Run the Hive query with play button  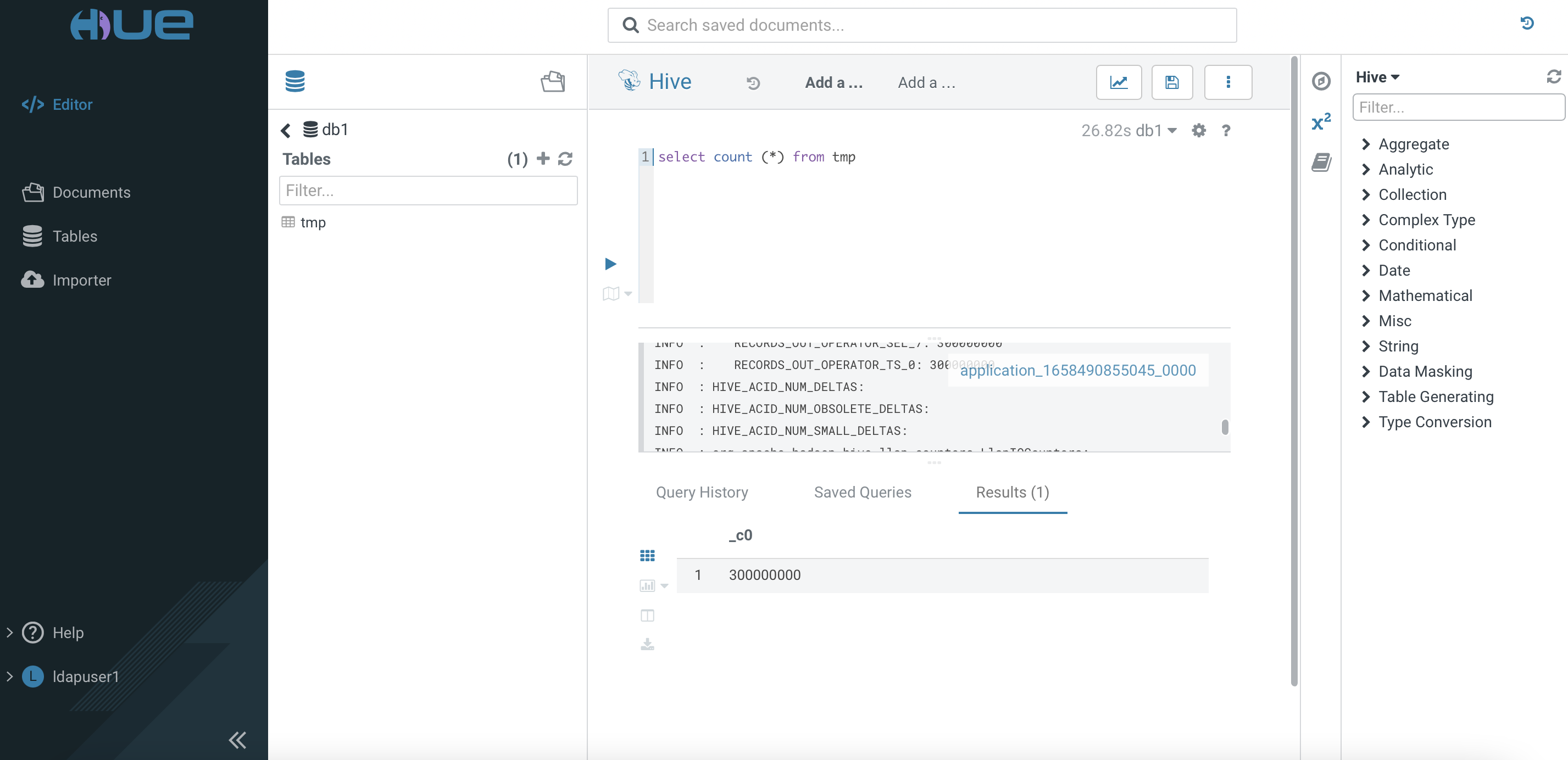tap(610, 264)
